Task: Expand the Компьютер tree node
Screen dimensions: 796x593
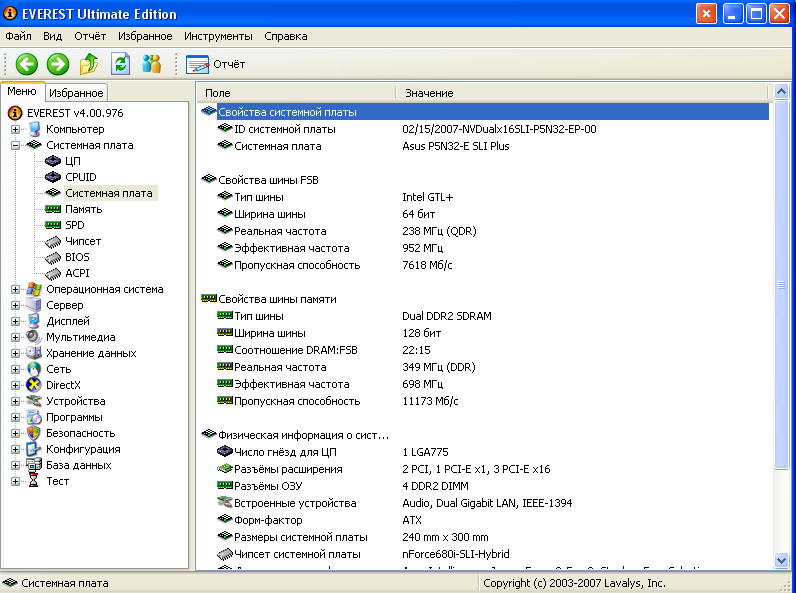Action: tap(15, 129)
